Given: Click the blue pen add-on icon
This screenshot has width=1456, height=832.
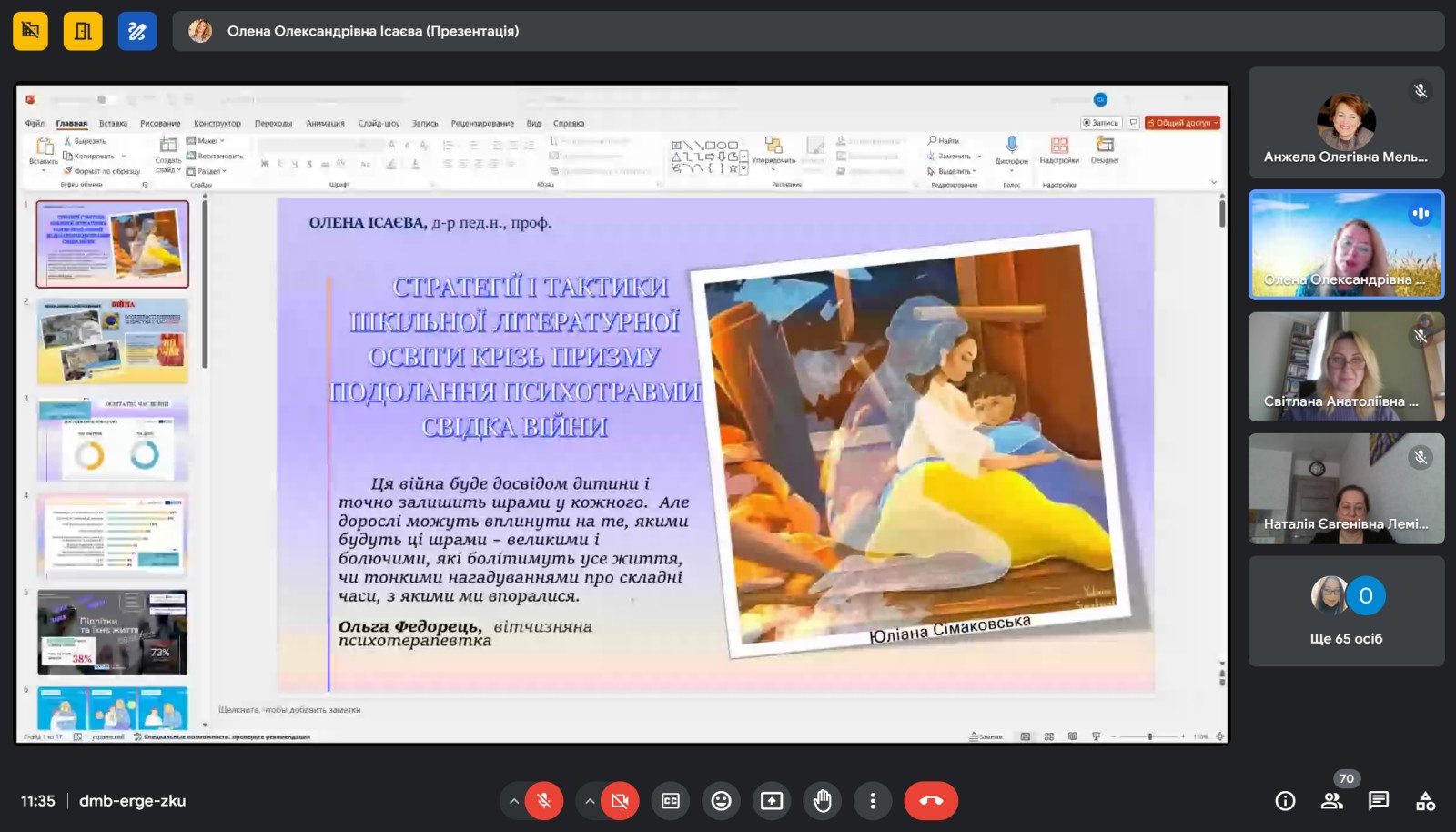Looking at the screenshot, I should click(x=137, y=31).
